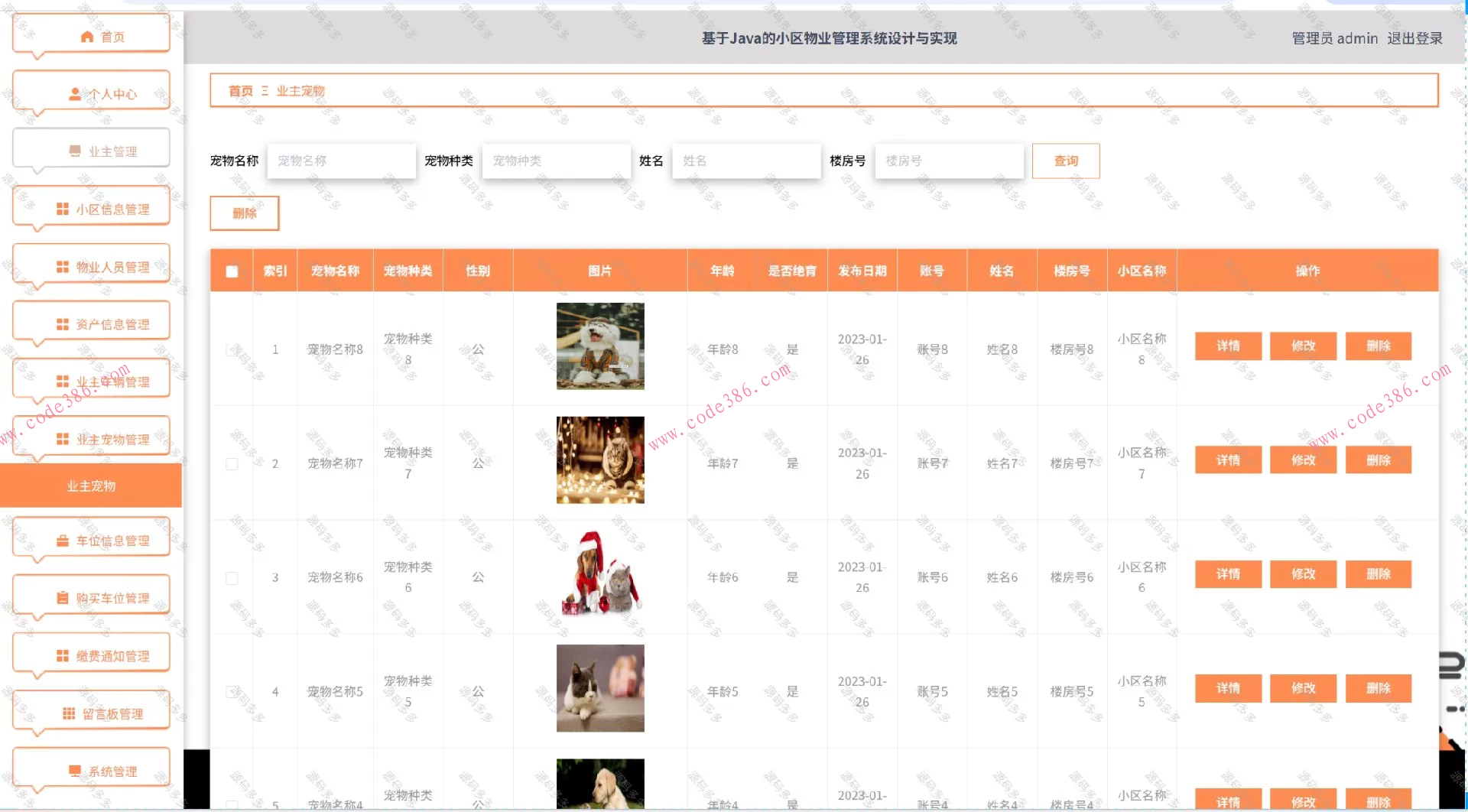Click the home icon in the sidebar
The width and height of the screenshot is (1468, 812).
pos(87,37)
